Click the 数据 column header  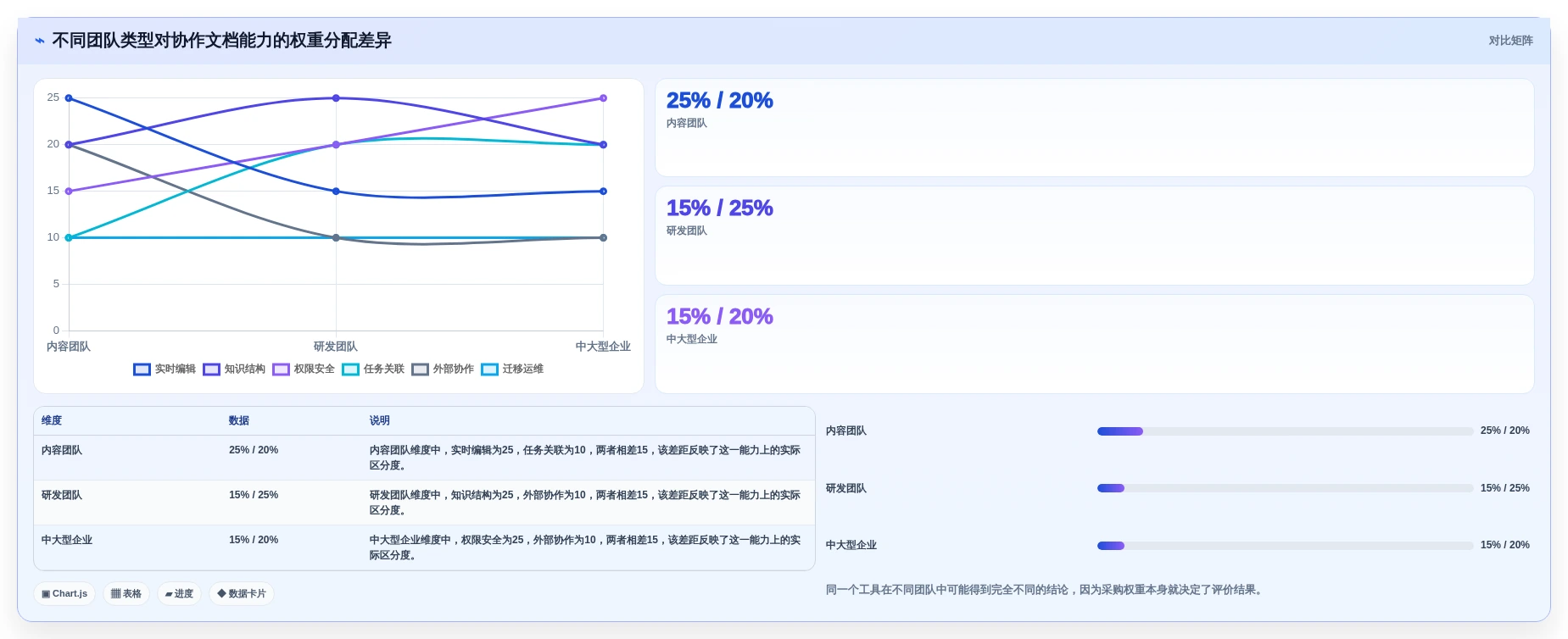click(x=239, y=420)
